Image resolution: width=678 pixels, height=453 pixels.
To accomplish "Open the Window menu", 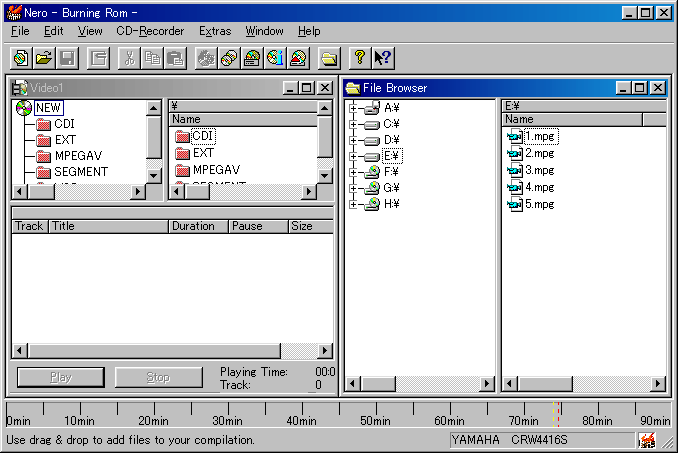I will [264, 31].
